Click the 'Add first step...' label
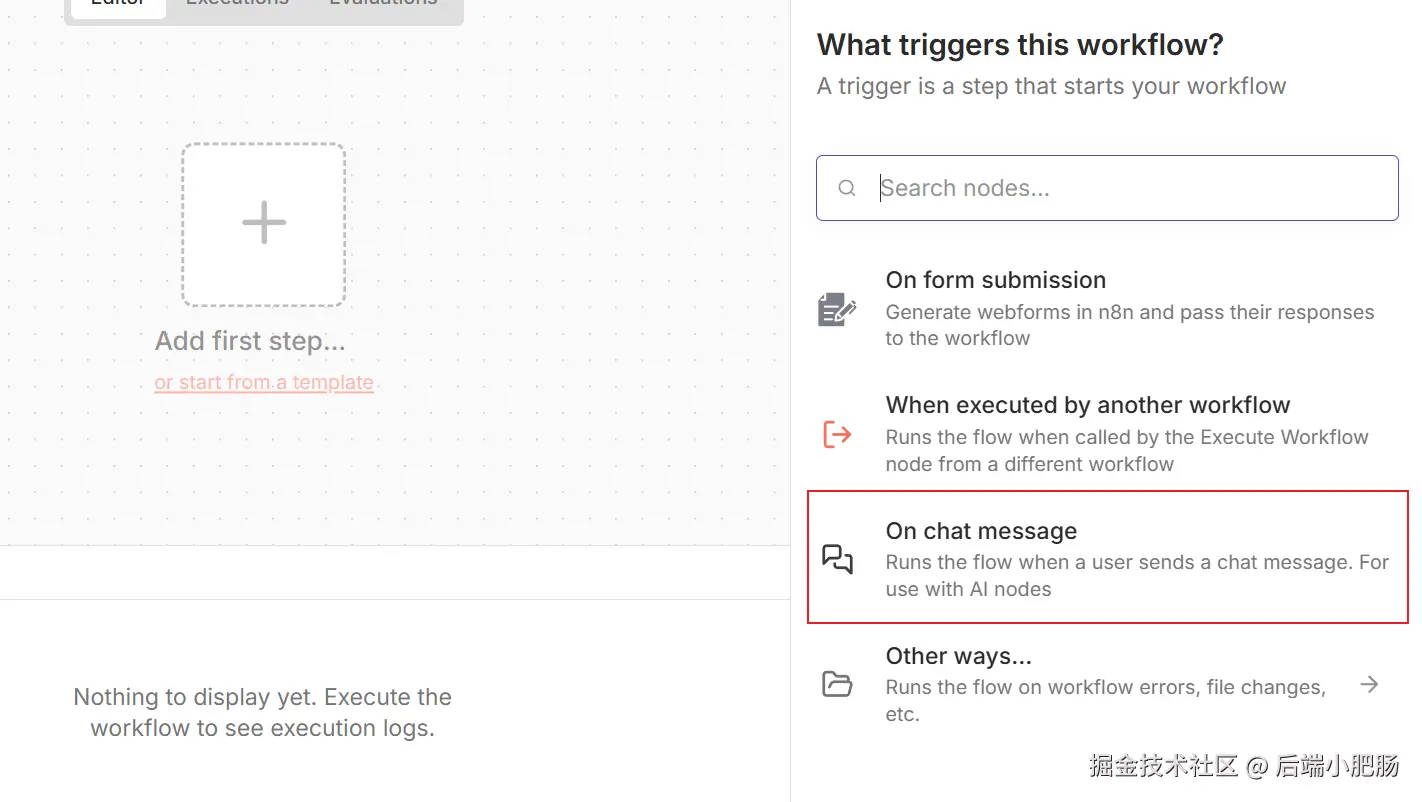This screenshot has height=802, width=1422. (250, 341)
